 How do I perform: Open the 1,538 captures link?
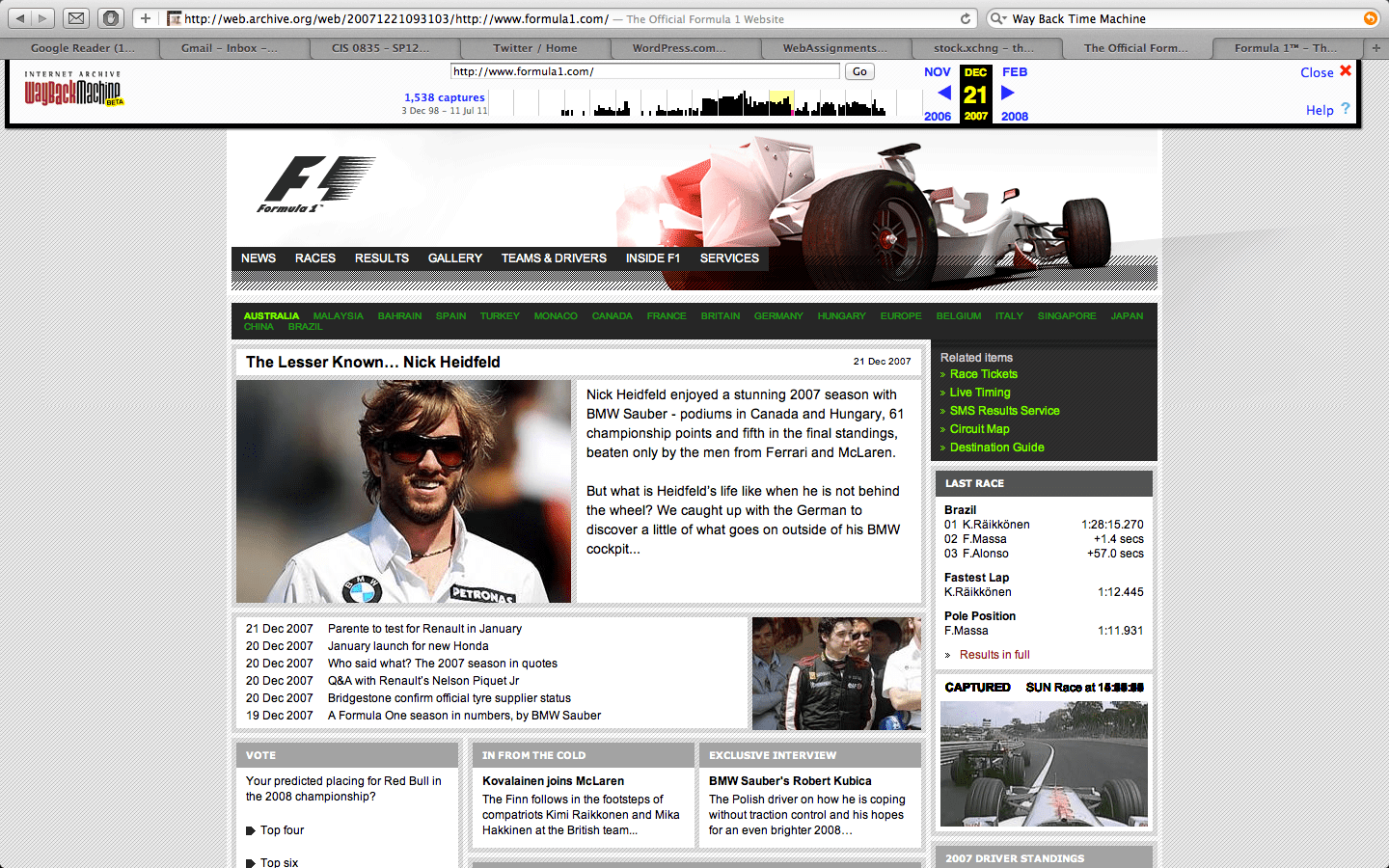[x=445, y=97]
